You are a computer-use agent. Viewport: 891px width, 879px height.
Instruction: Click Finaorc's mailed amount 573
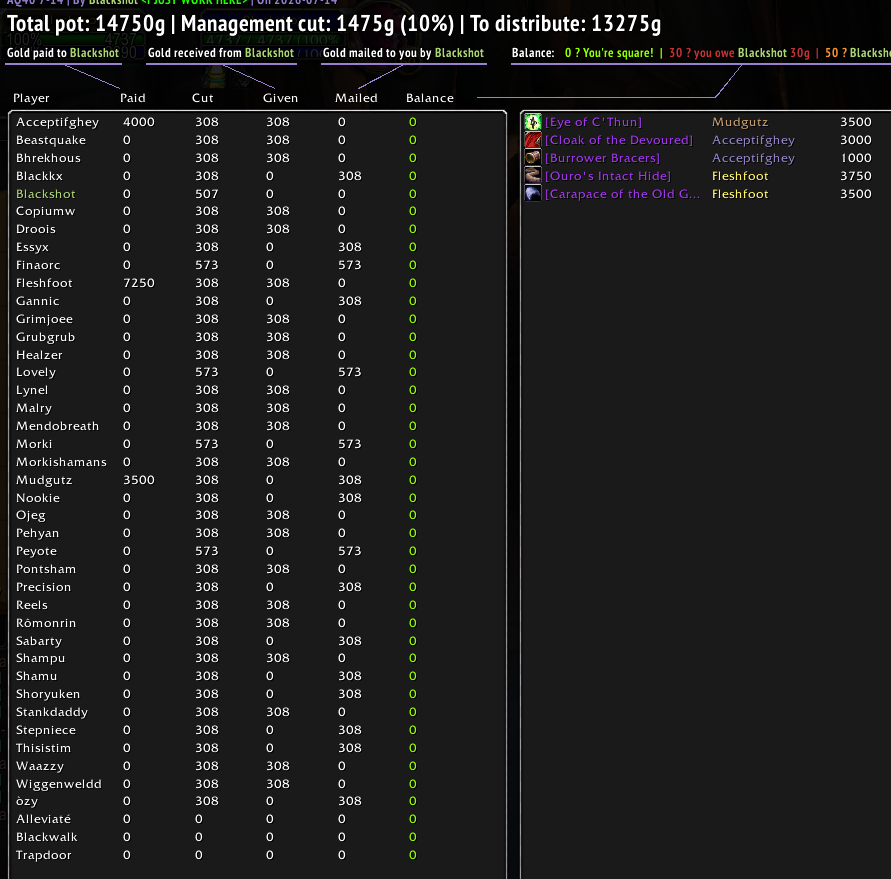[349, 265]
